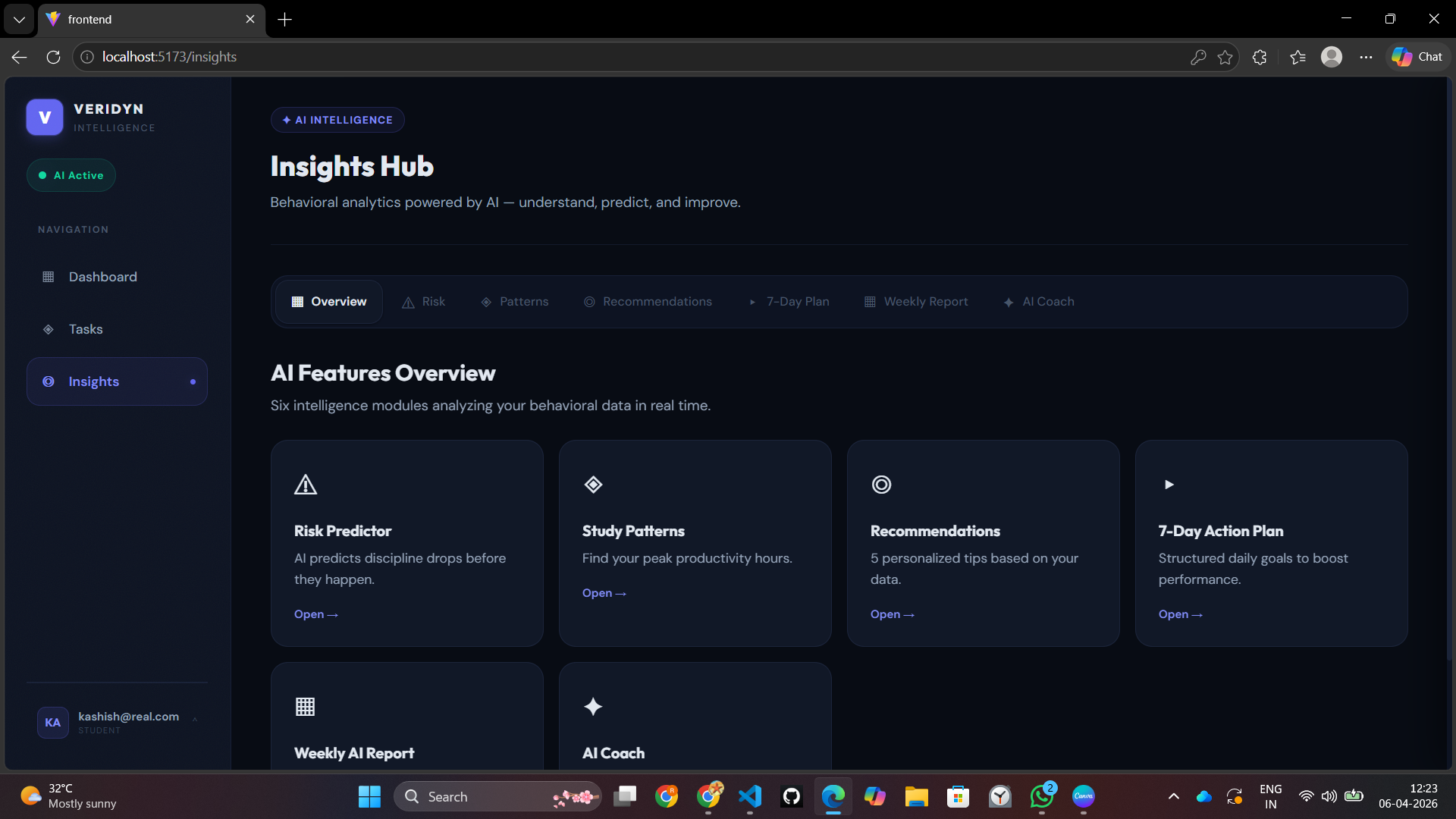The image size is (1456, 819).
Task: Open browser favorites list icon
Action: tap(1298, 57)
